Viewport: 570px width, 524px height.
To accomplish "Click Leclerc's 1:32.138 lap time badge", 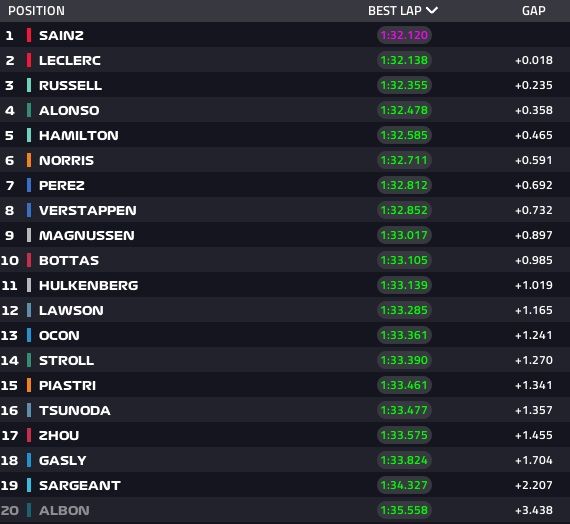I will point(404,60).
